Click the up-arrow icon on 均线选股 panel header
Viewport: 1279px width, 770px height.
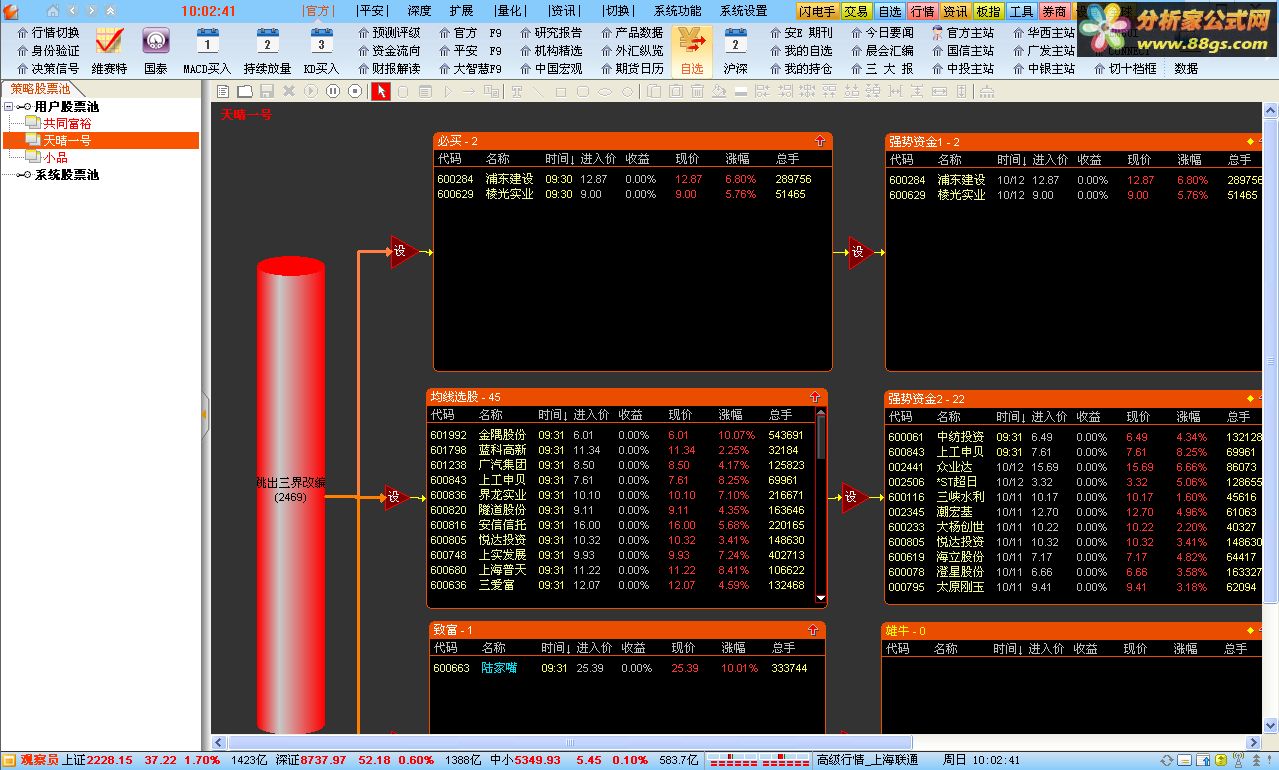[815, 397]
